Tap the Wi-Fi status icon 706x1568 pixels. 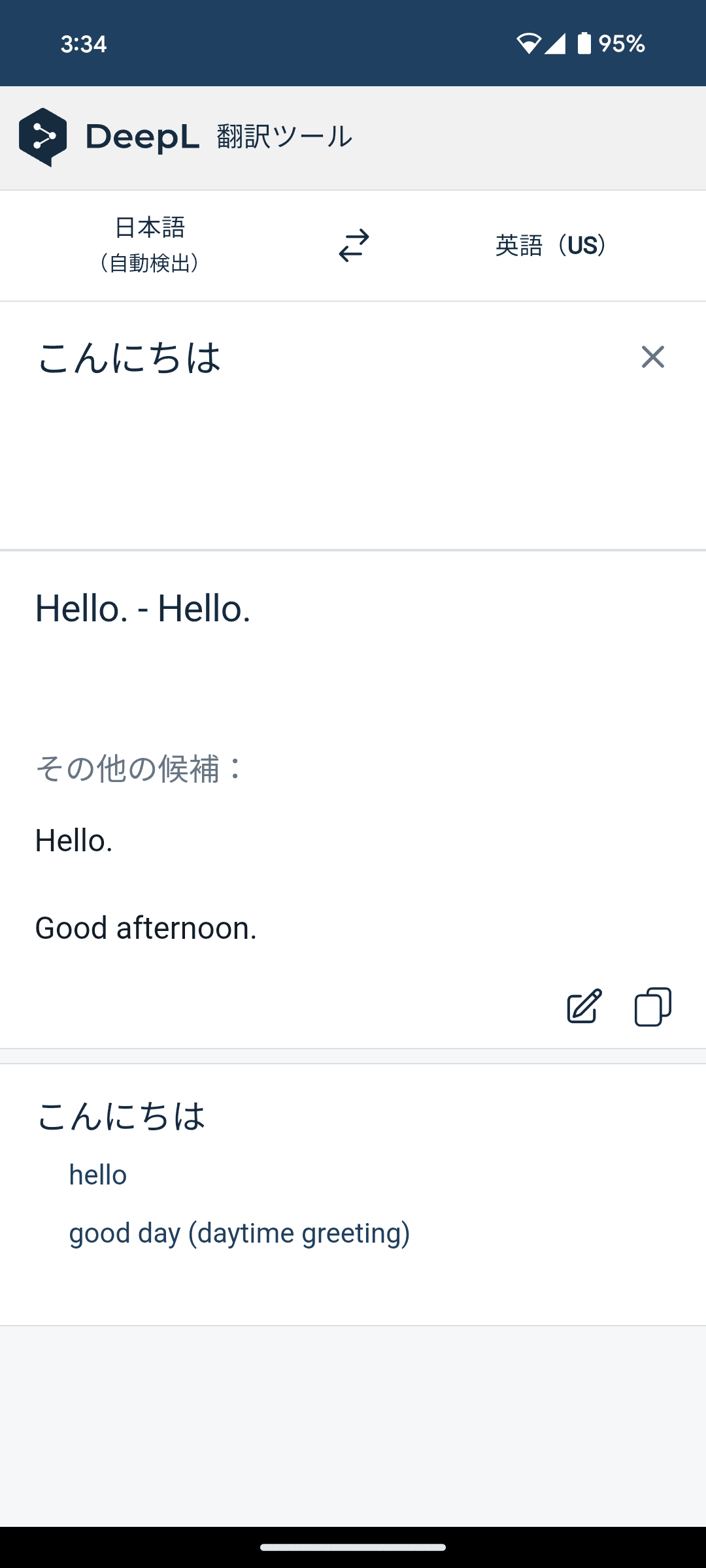pos(528,44)
